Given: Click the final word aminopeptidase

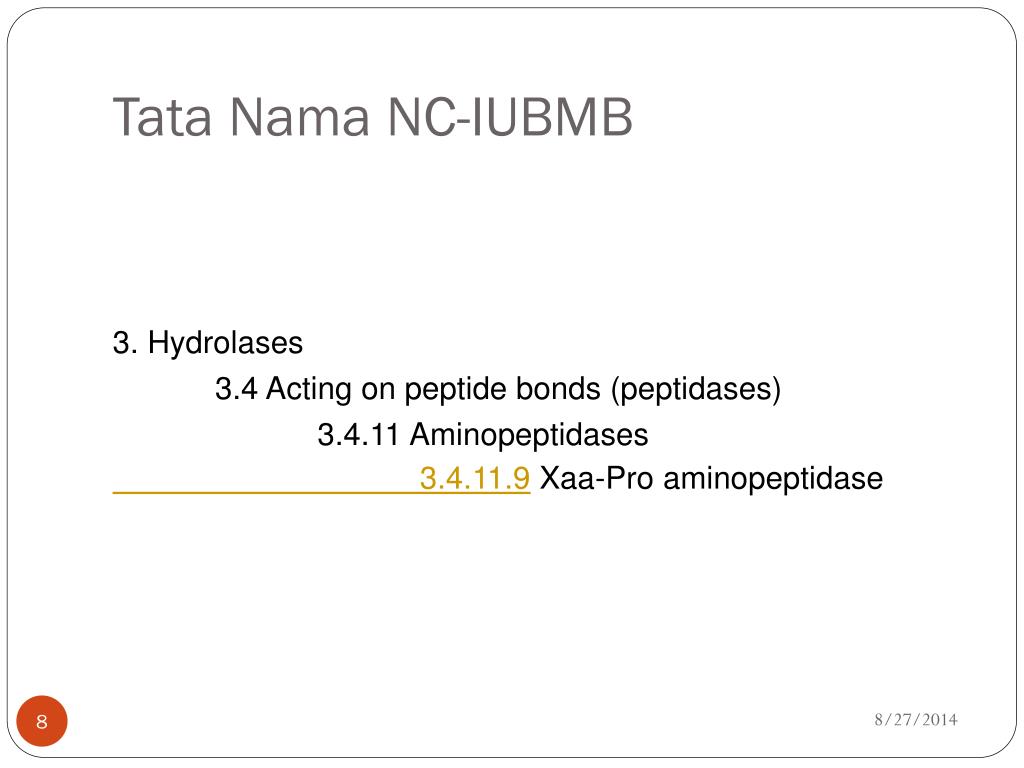Looking at the screenshot, I should tap(773, 479).
